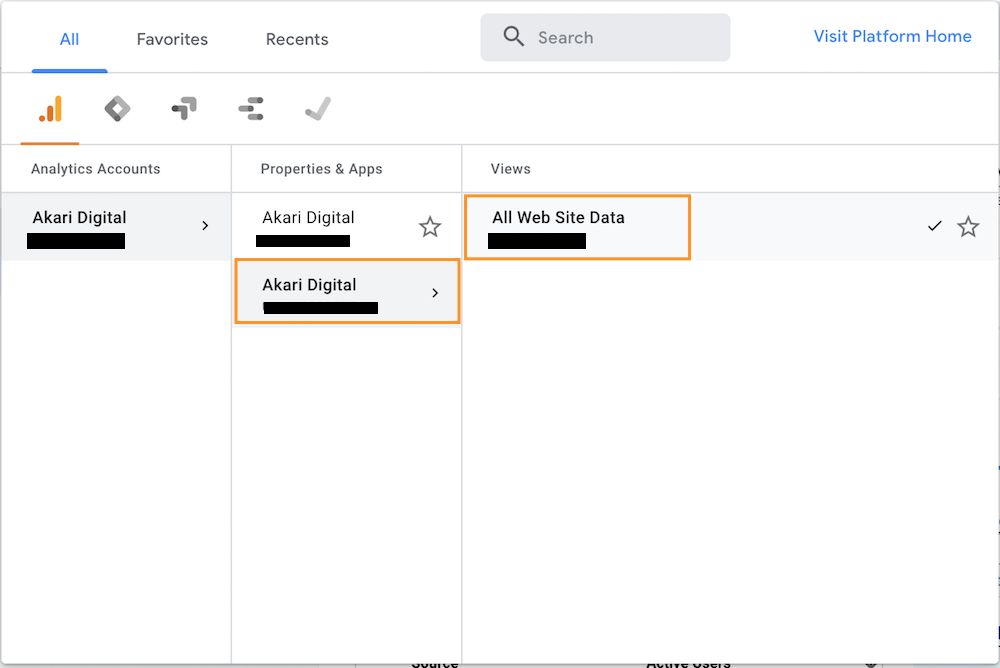1000x668 pixels.
Task: Click the checkmark beside All Web Site Data
Action: (934, 226)
